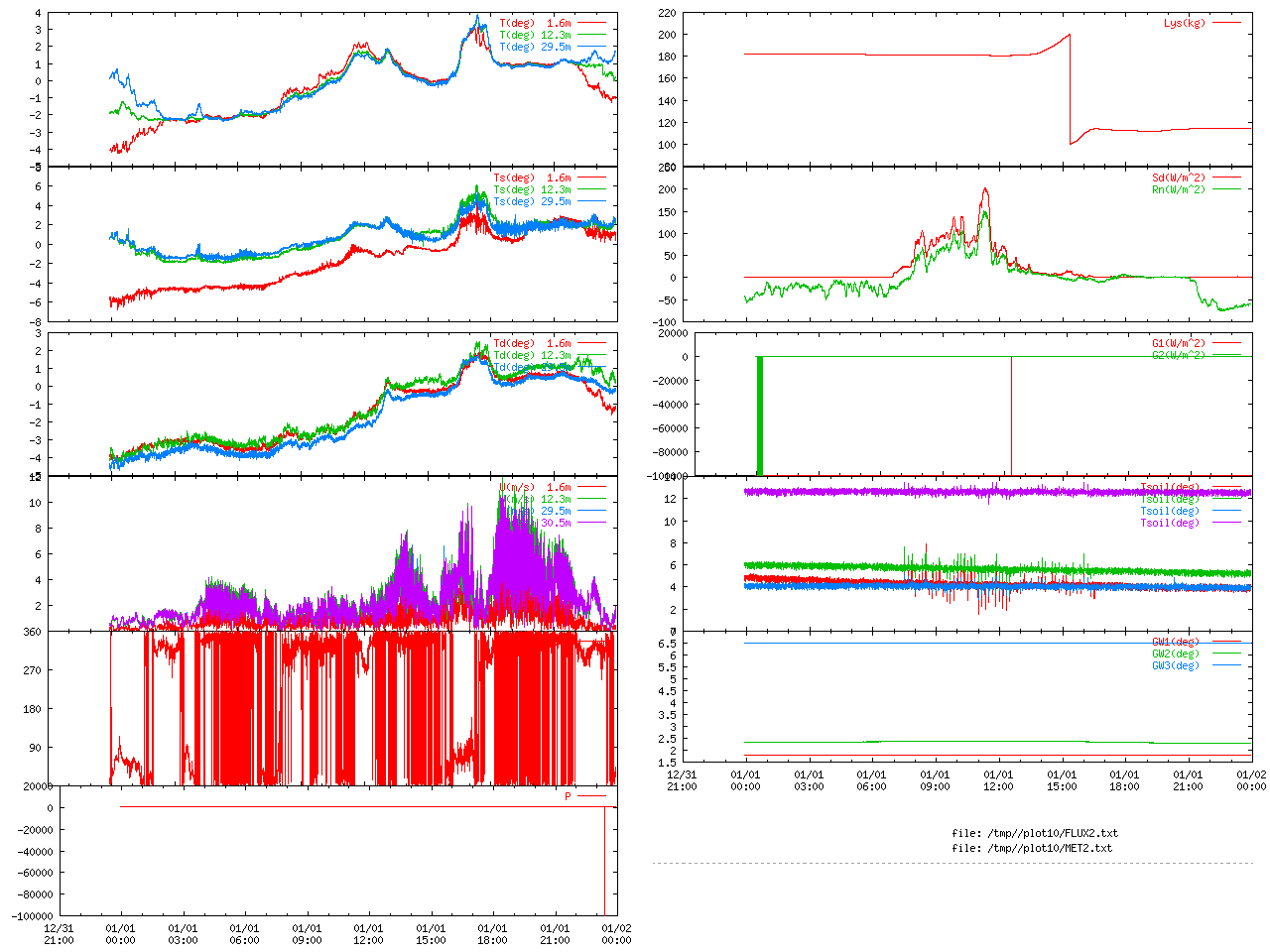Select the "G1(W/m^2)" legend label
This screenshot has width=1270, height=952.
(x=1178, y=344)
